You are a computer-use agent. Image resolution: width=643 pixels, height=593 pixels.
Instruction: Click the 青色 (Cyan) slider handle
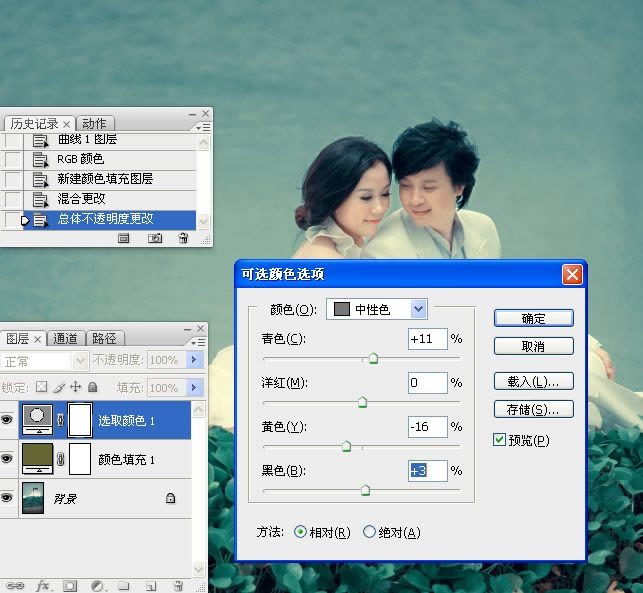(373, 358)
